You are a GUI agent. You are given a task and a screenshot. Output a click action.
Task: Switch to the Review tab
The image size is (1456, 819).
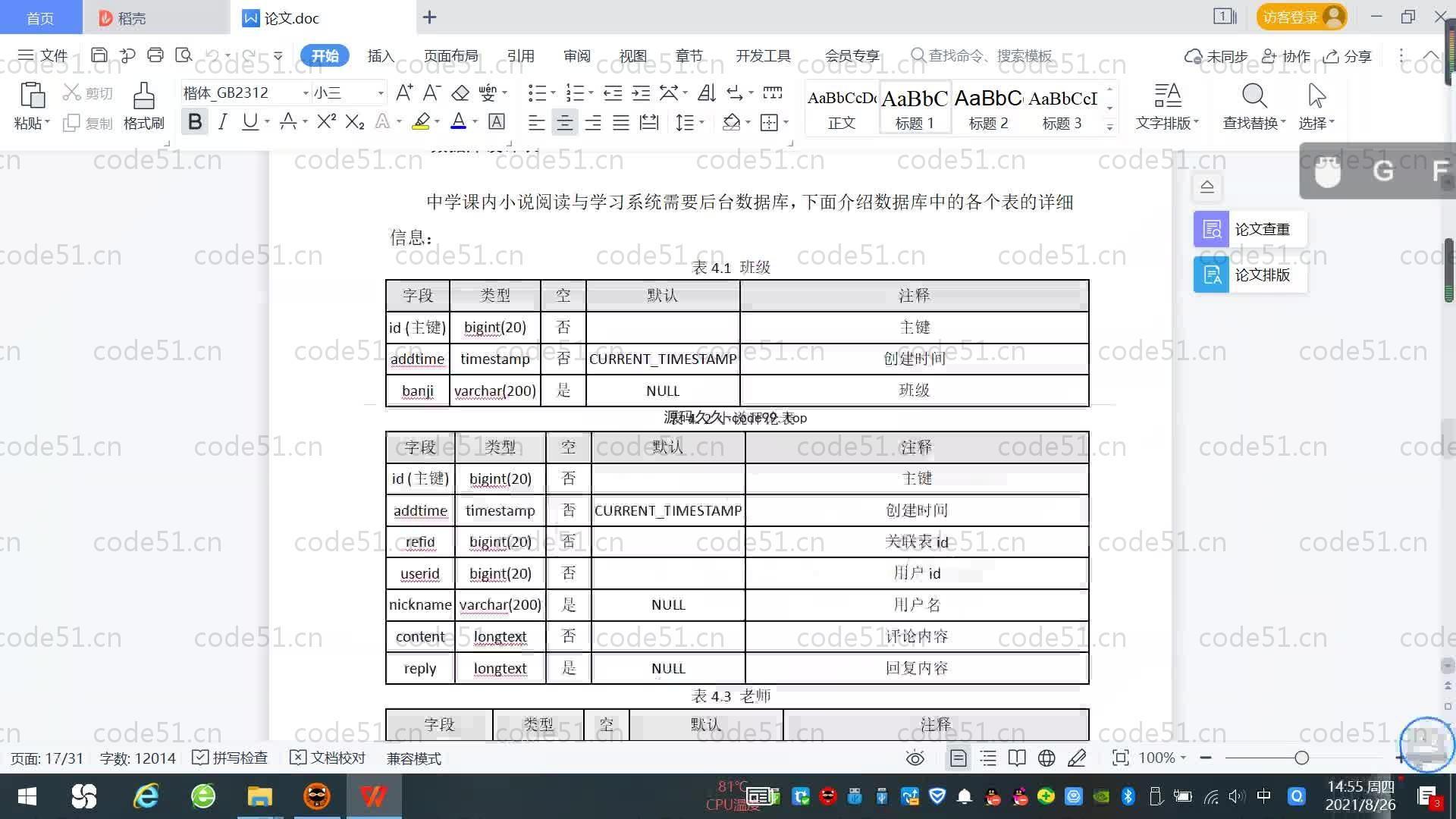click(x=576, y=55)
